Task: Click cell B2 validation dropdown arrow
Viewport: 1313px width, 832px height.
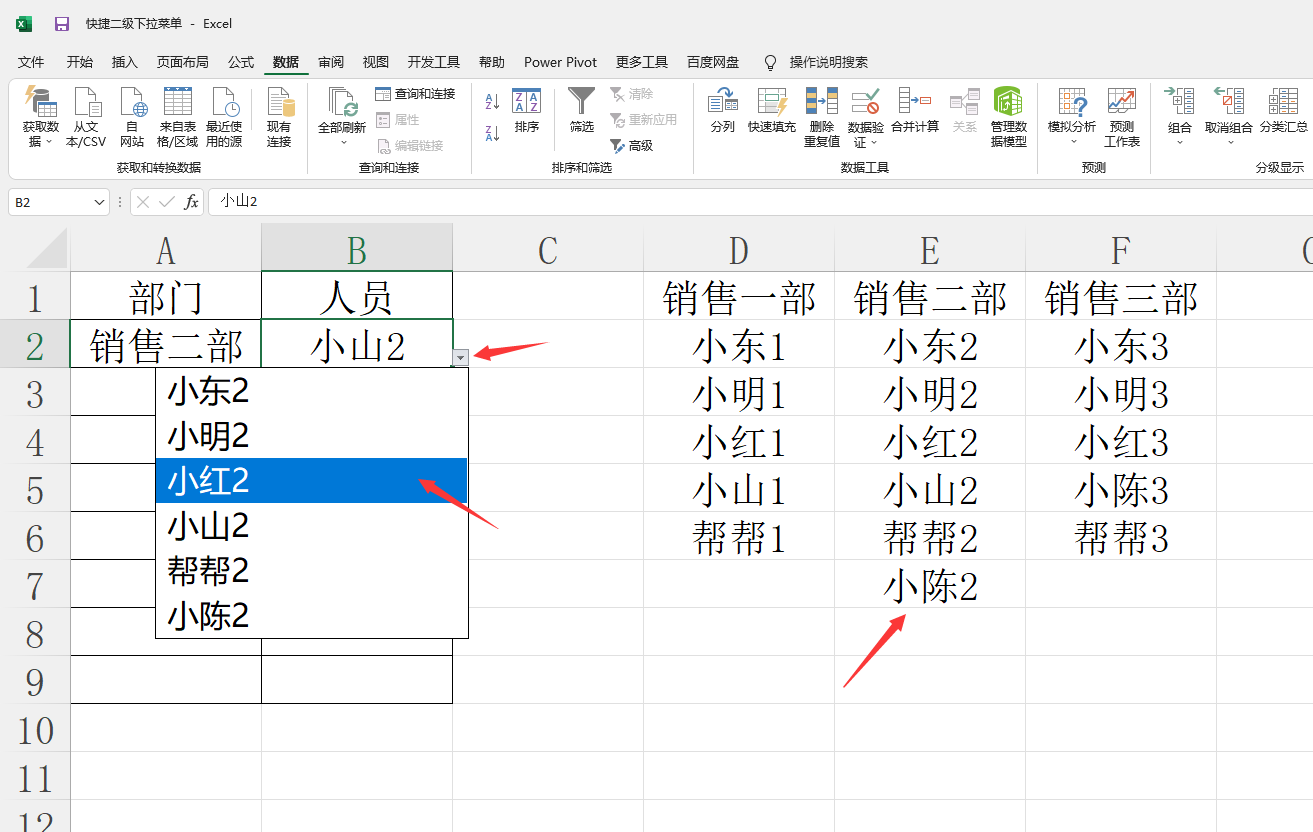Action: click(x=460, y=356)
